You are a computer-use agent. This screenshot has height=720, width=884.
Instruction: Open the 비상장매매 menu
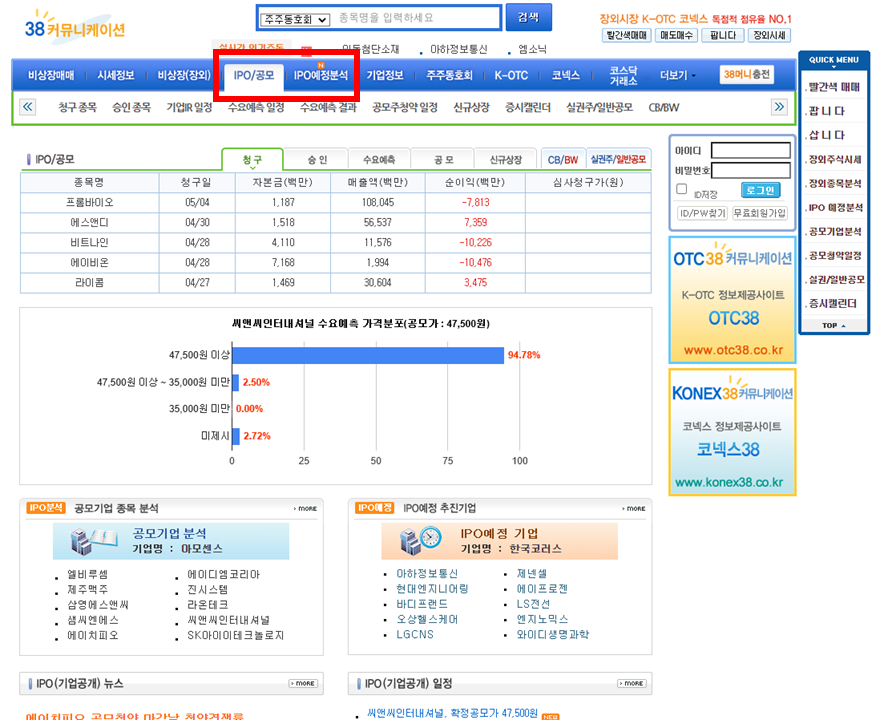[x=51, y=75]
